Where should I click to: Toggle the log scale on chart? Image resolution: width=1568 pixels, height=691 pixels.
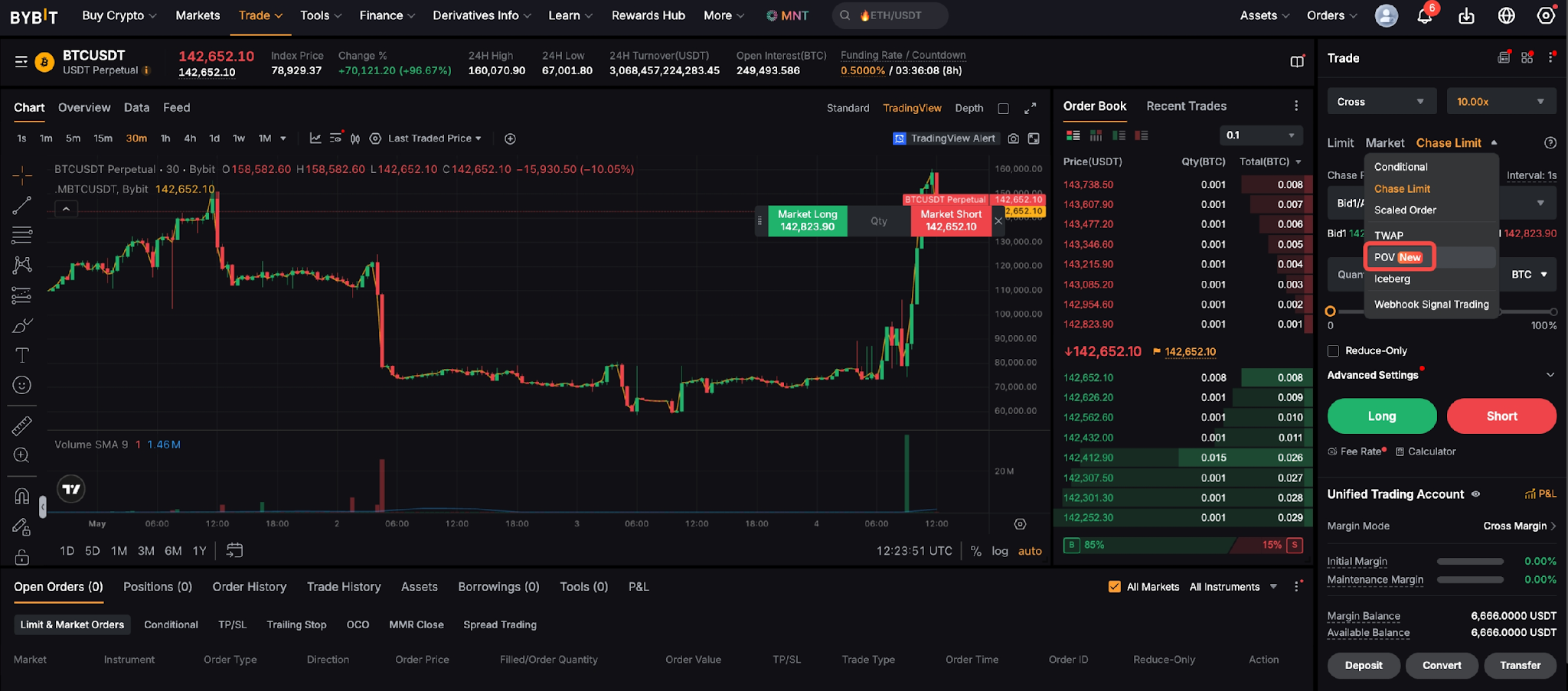click(1000, 551)
